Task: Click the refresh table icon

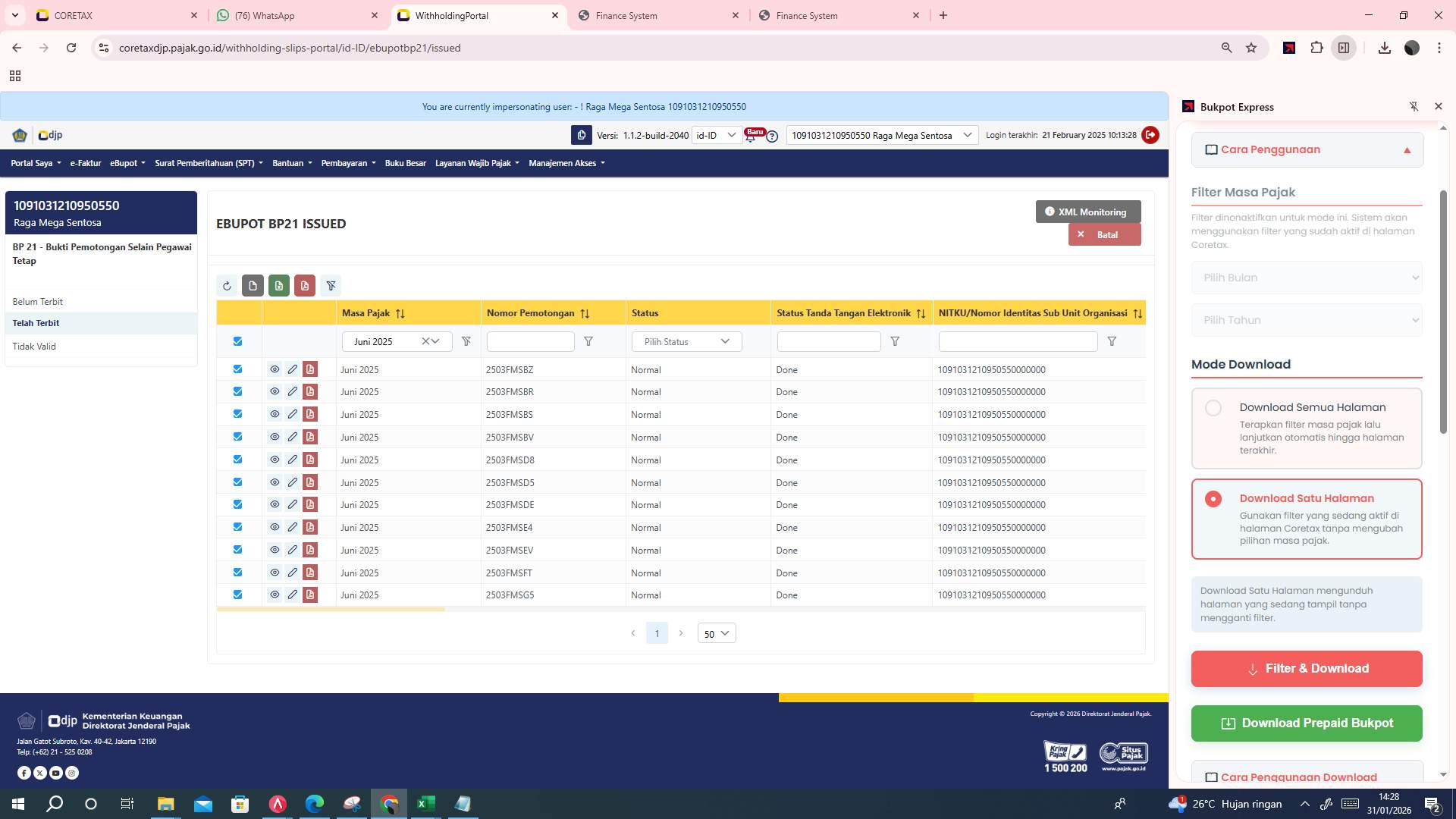Action: pos(227,286)
